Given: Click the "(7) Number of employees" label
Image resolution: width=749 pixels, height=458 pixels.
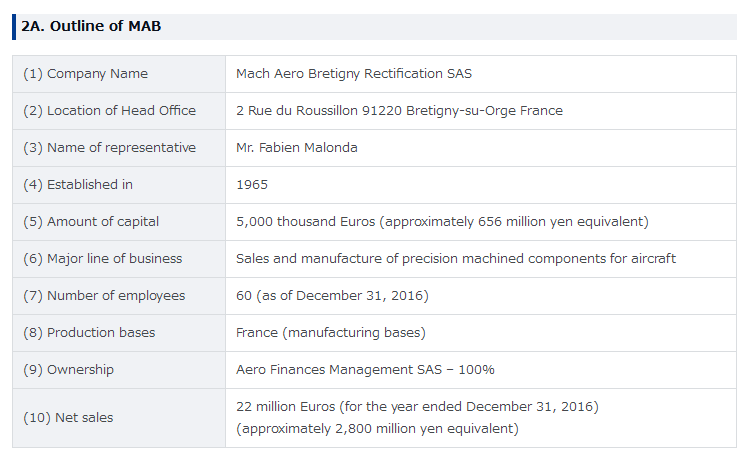Looking at the screenshot, I should [x=104, y=295].
